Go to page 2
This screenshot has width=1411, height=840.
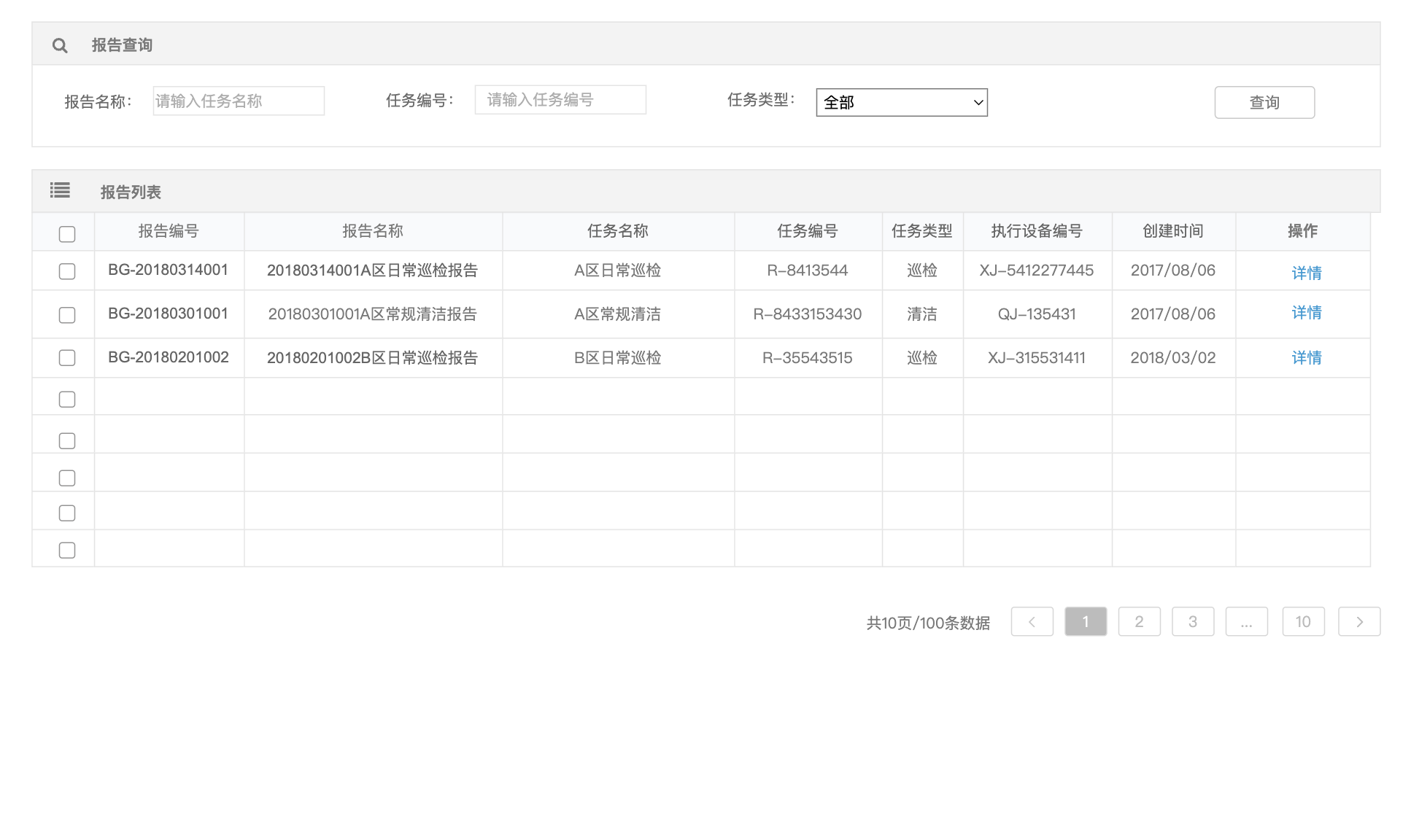pyautogui.click(x=1139, y=622)
